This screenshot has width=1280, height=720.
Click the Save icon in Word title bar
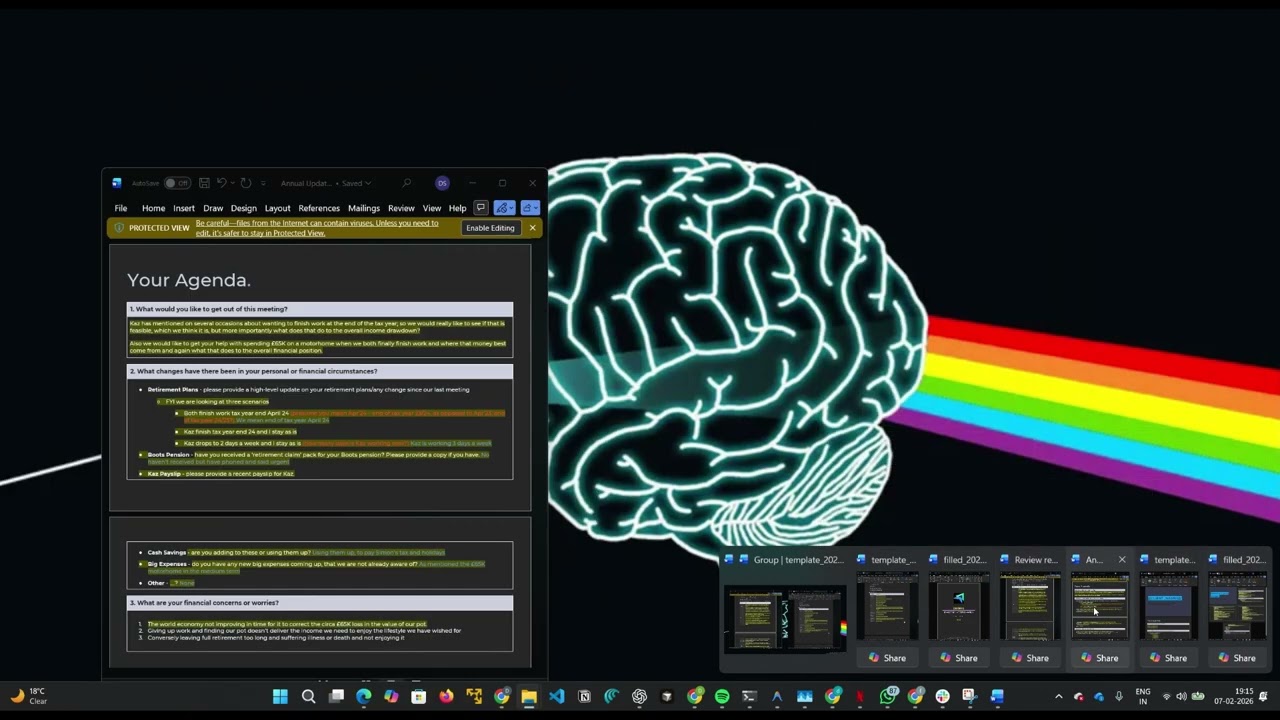[204, 183]
